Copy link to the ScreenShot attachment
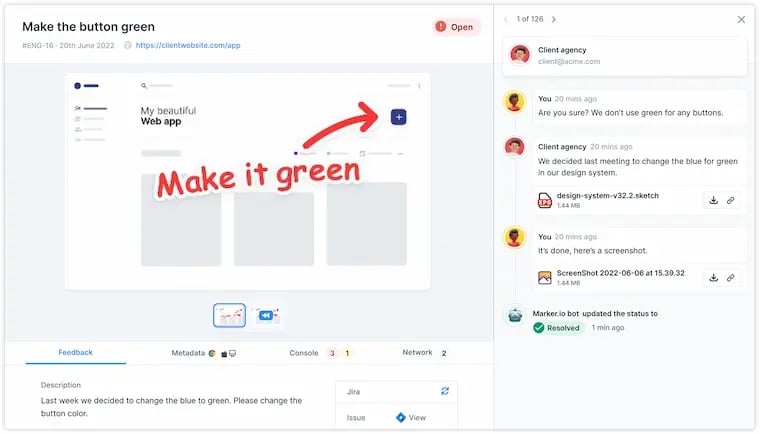This screenshot has height=434, width=760. tap(730, 277)
